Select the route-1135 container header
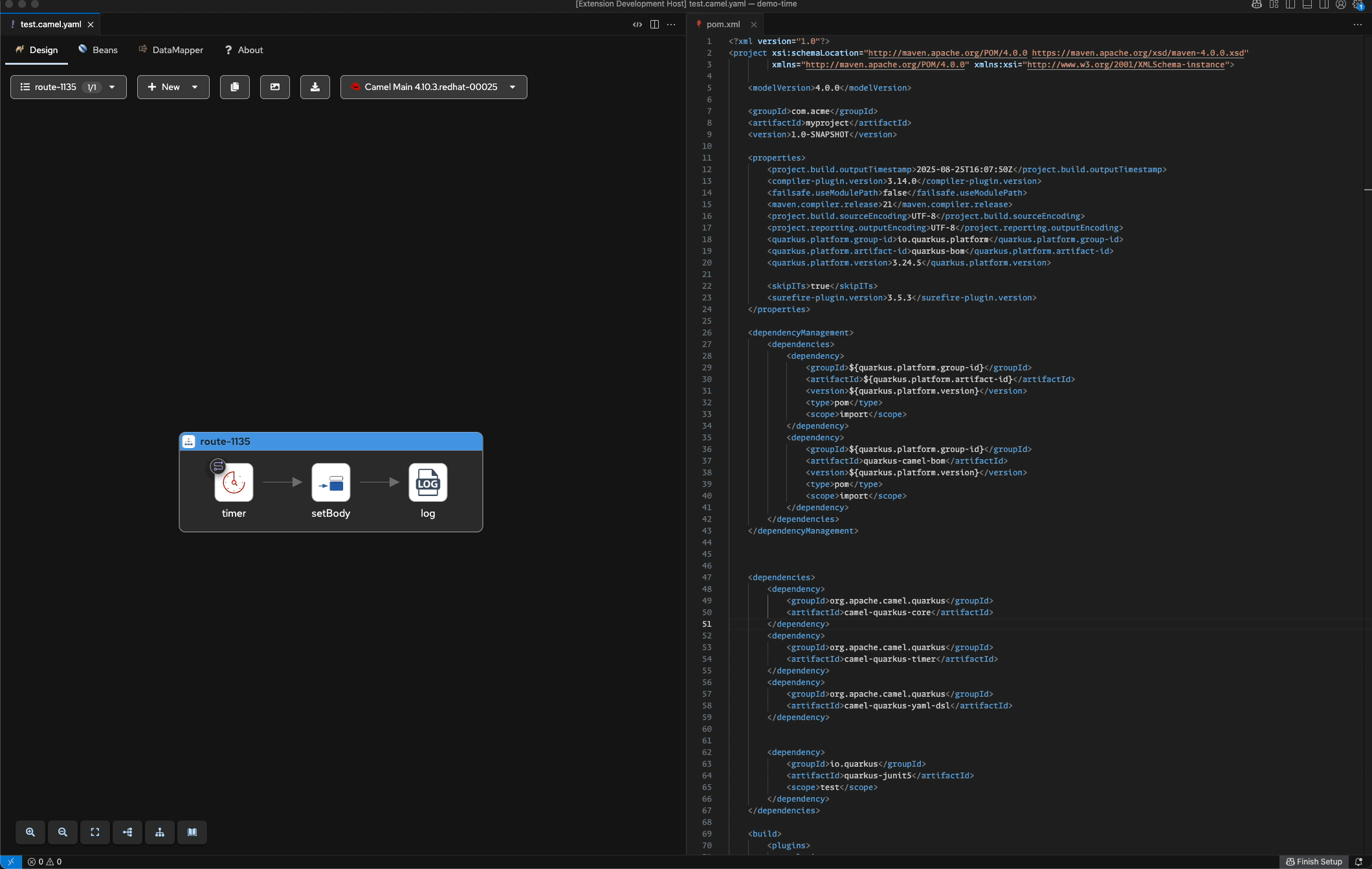Image resolution: width=1372 pixels, height=869 pixels. [331, 442]
